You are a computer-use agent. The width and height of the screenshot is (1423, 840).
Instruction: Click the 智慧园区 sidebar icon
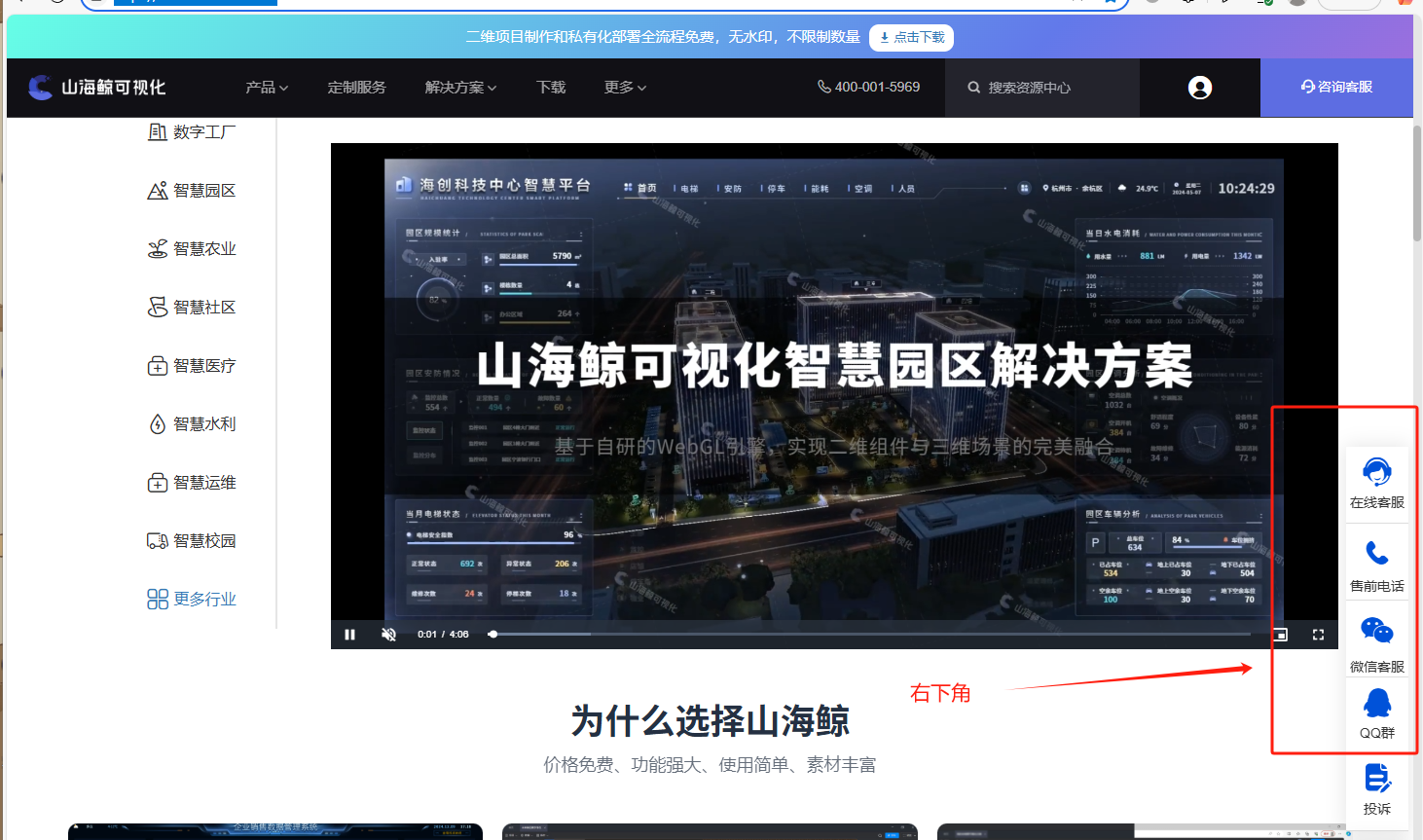click(157, 191)
